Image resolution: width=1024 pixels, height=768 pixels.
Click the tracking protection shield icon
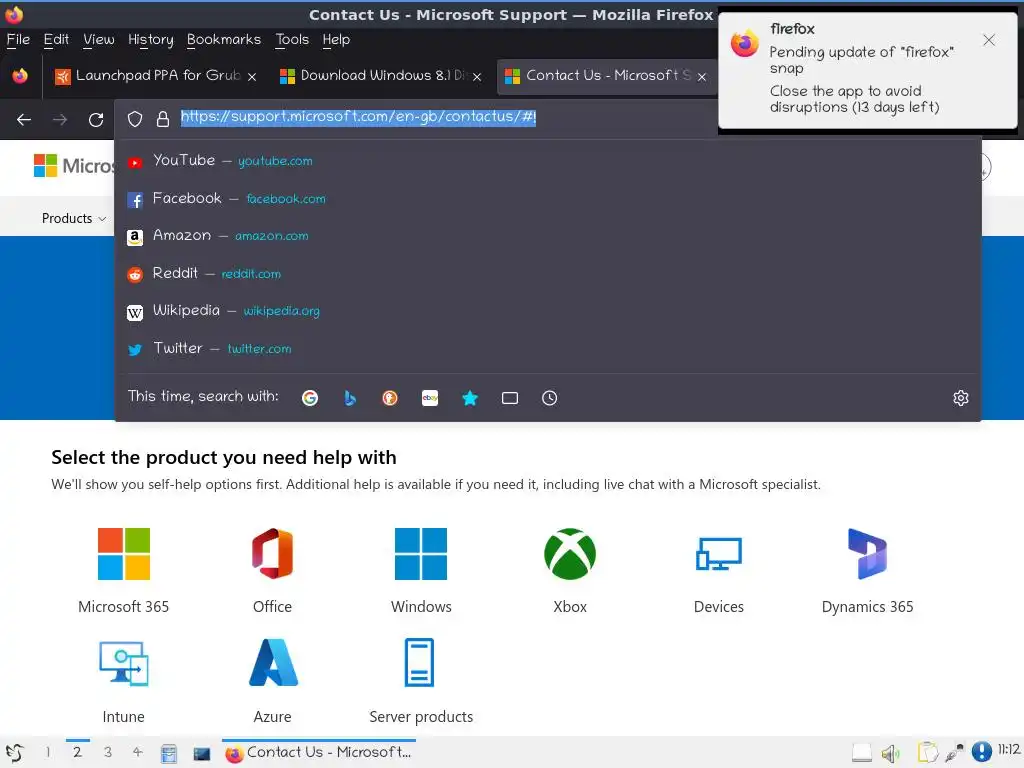(135, 119)
